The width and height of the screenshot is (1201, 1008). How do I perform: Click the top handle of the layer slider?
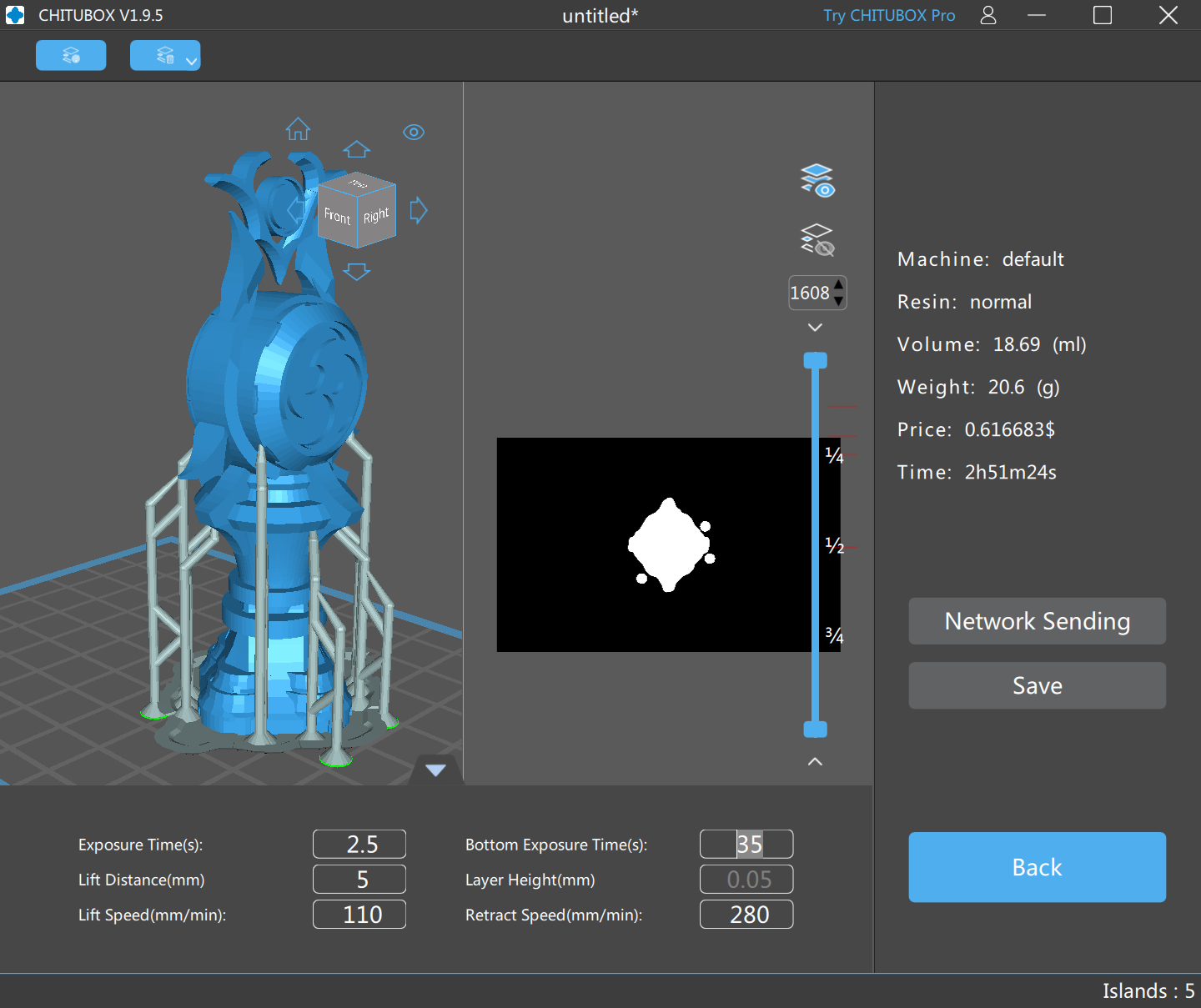coord(815,360)
